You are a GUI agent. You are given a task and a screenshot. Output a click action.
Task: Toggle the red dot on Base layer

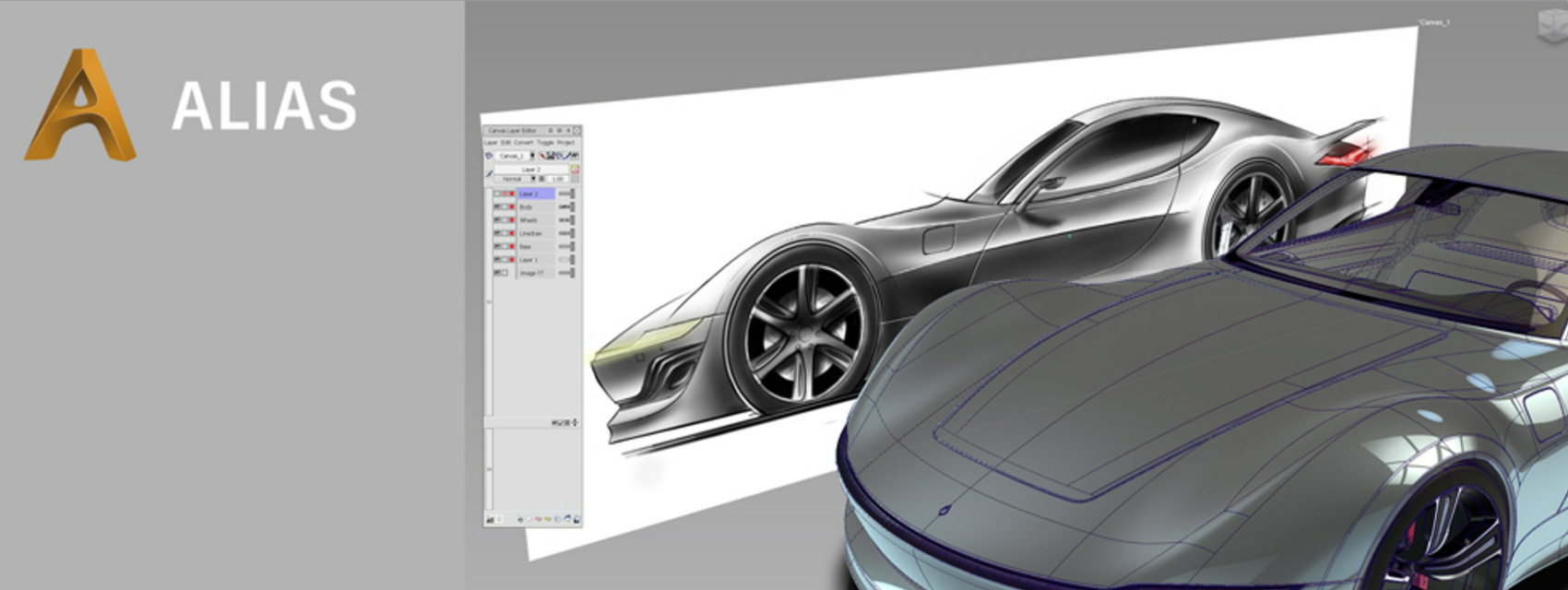512,247
